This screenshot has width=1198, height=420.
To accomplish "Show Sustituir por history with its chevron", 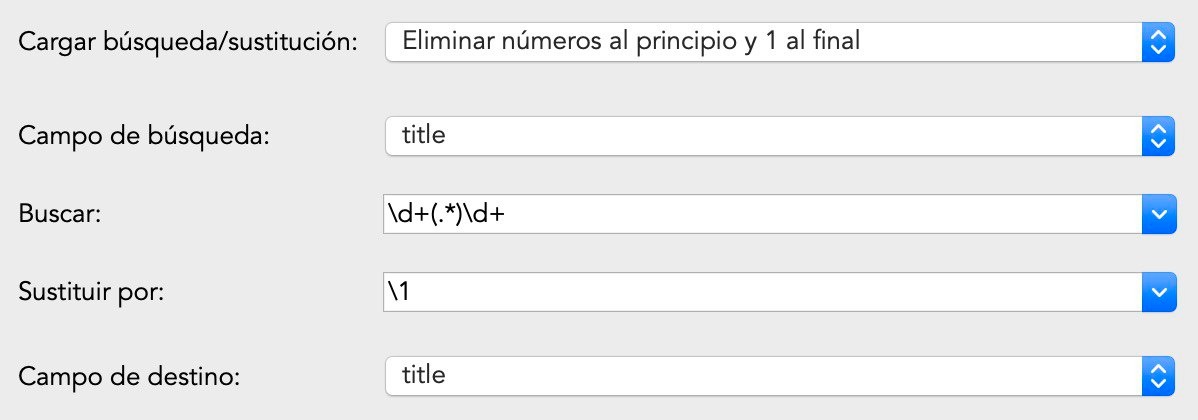I will pyautogui.click(x=1157, y=293).
